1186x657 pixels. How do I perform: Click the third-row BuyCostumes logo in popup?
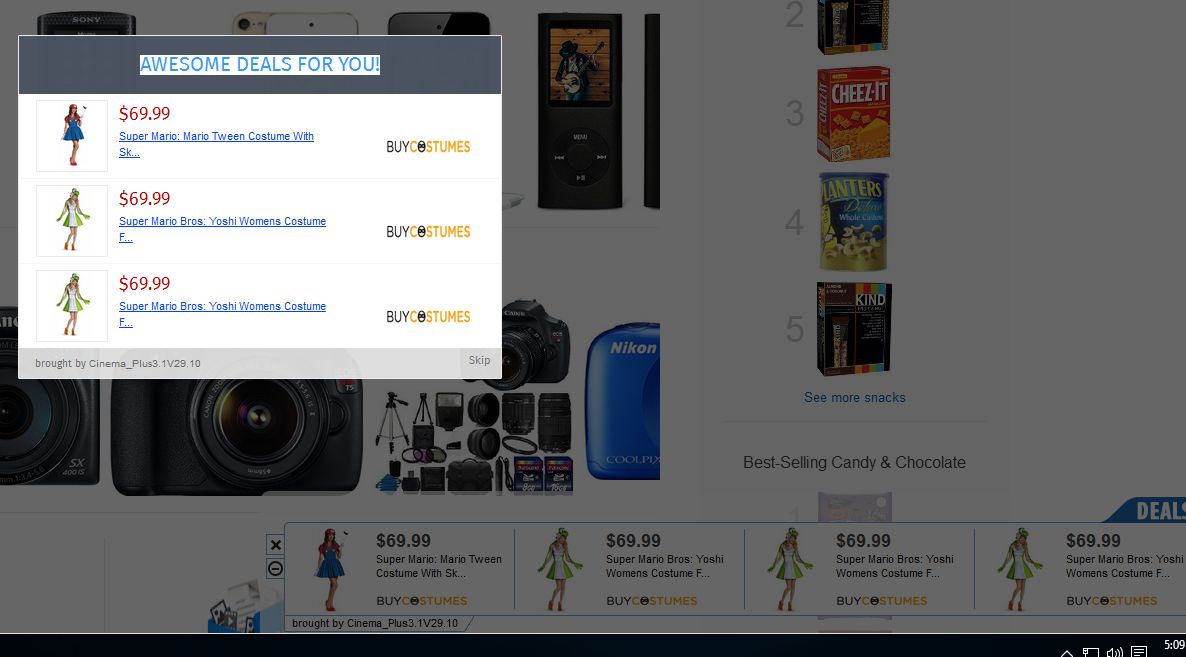tap(428, 317)
